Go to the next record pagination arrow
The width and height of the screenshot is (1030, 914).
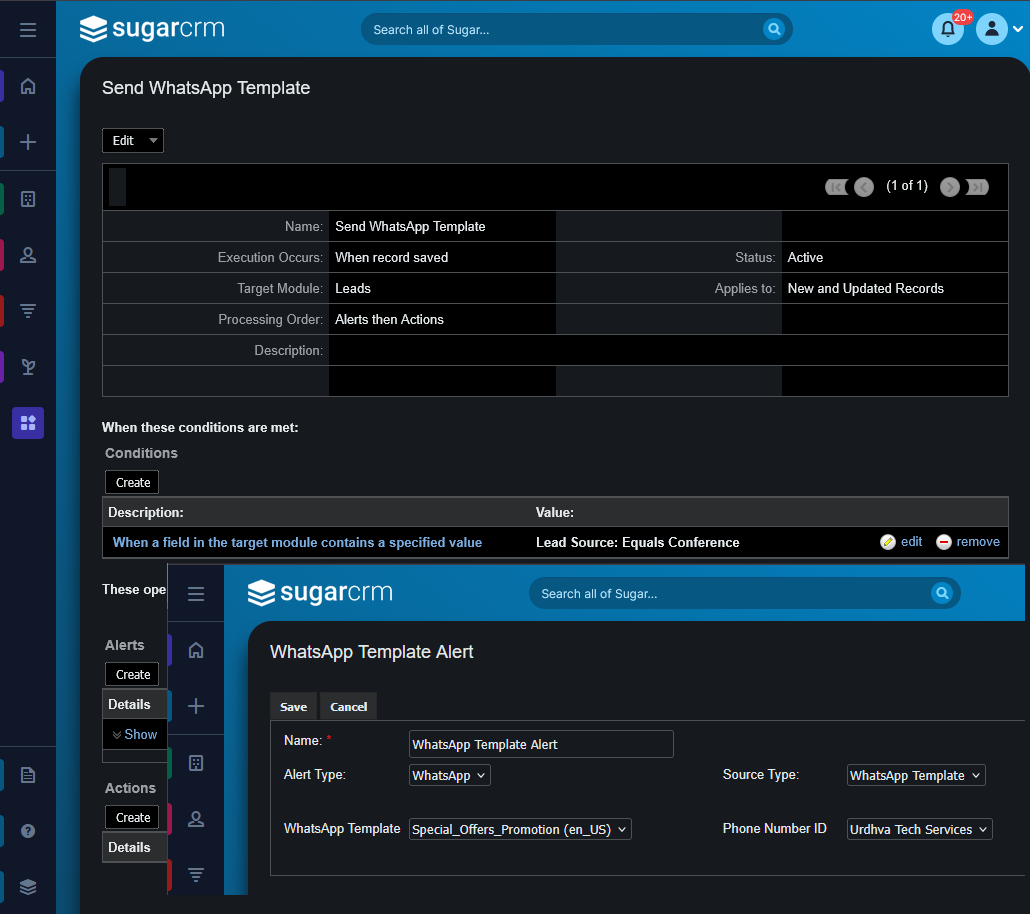(x=949, y=187)
